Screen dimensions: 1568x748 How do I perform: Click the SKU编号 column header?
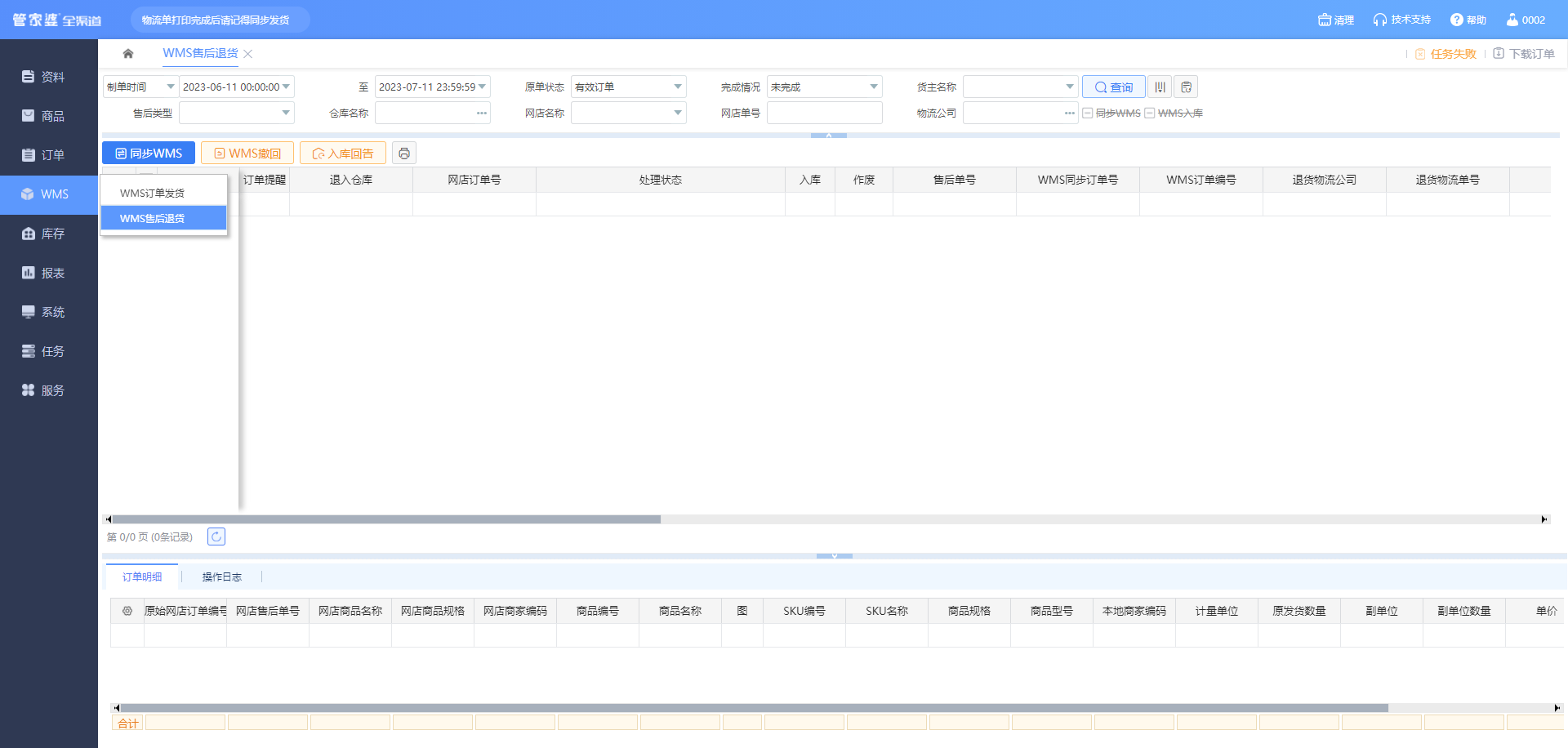click(x=804, y=611)
